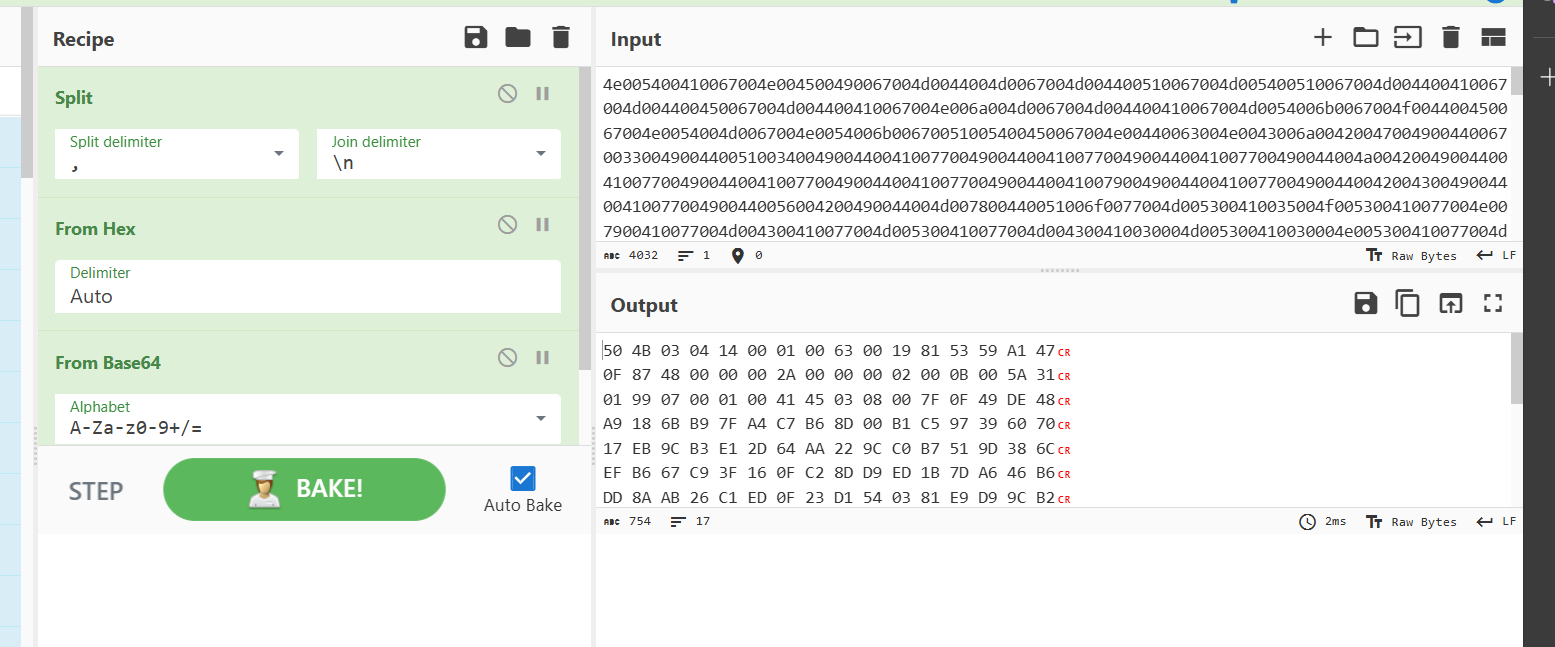Open file as input icon
Viewport: 1555px width, 647px height.
1365,38
